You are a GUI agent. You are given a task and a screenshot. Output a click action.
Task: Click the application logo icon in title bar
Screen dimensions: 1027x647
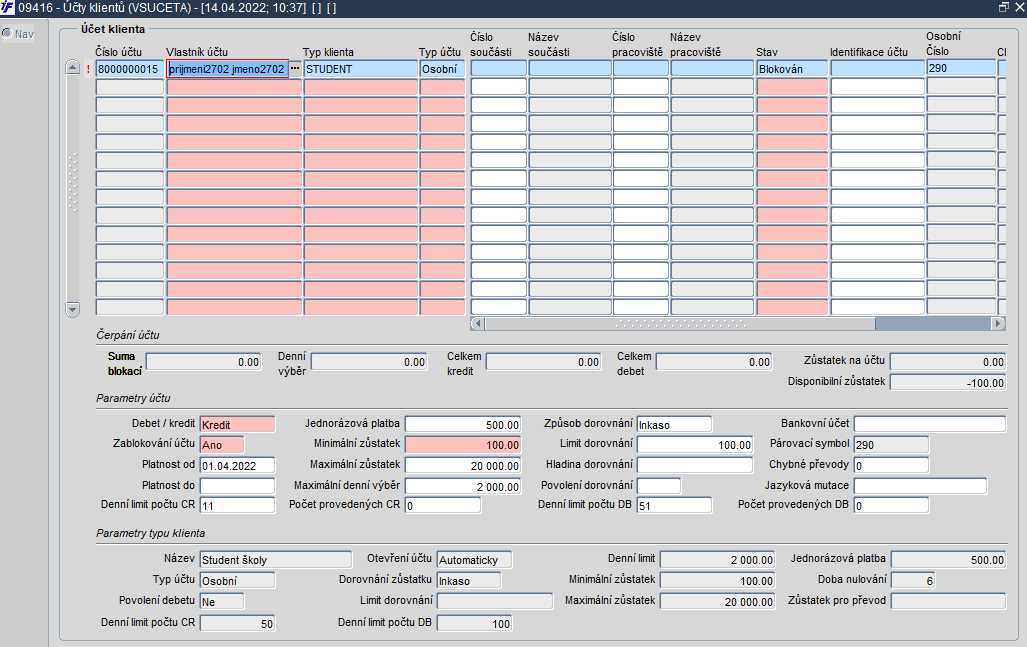point(7,8)
